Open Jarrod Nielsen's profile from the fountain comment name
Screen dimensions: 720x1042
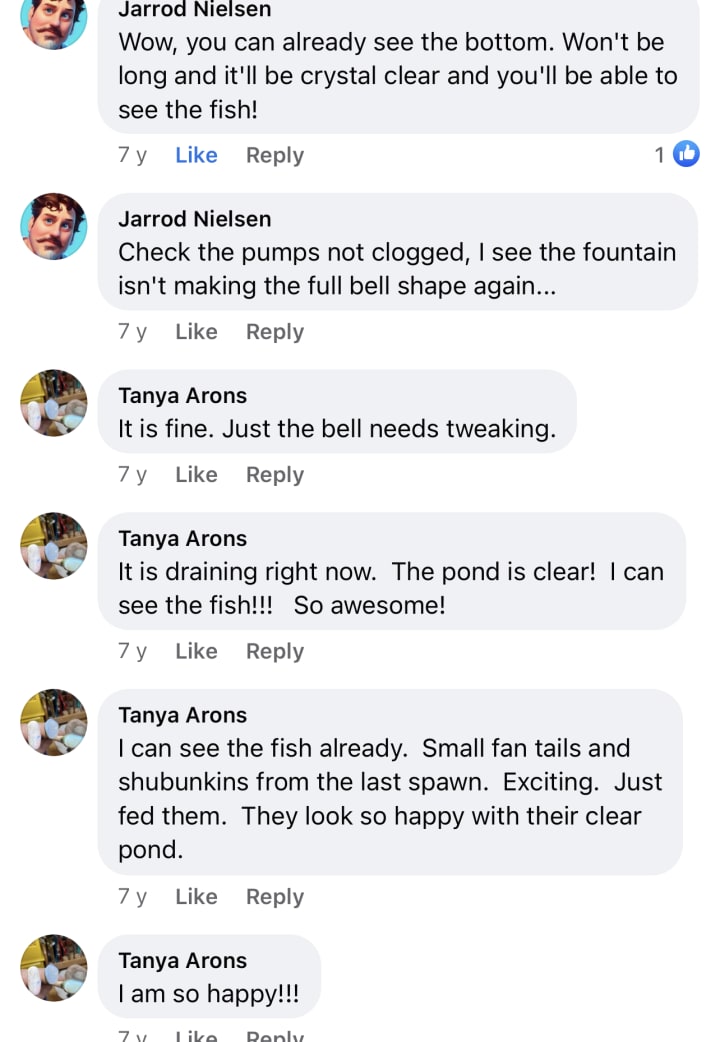(194, 219)
